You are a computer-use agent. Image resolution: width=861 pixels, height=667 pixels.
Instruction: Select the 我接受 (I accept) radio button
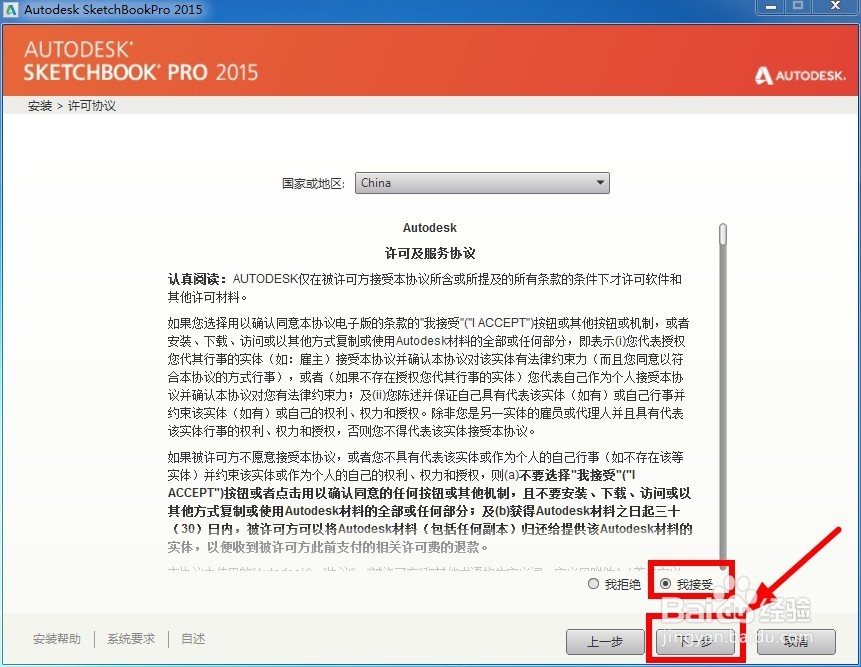click(x=666, y=584)
